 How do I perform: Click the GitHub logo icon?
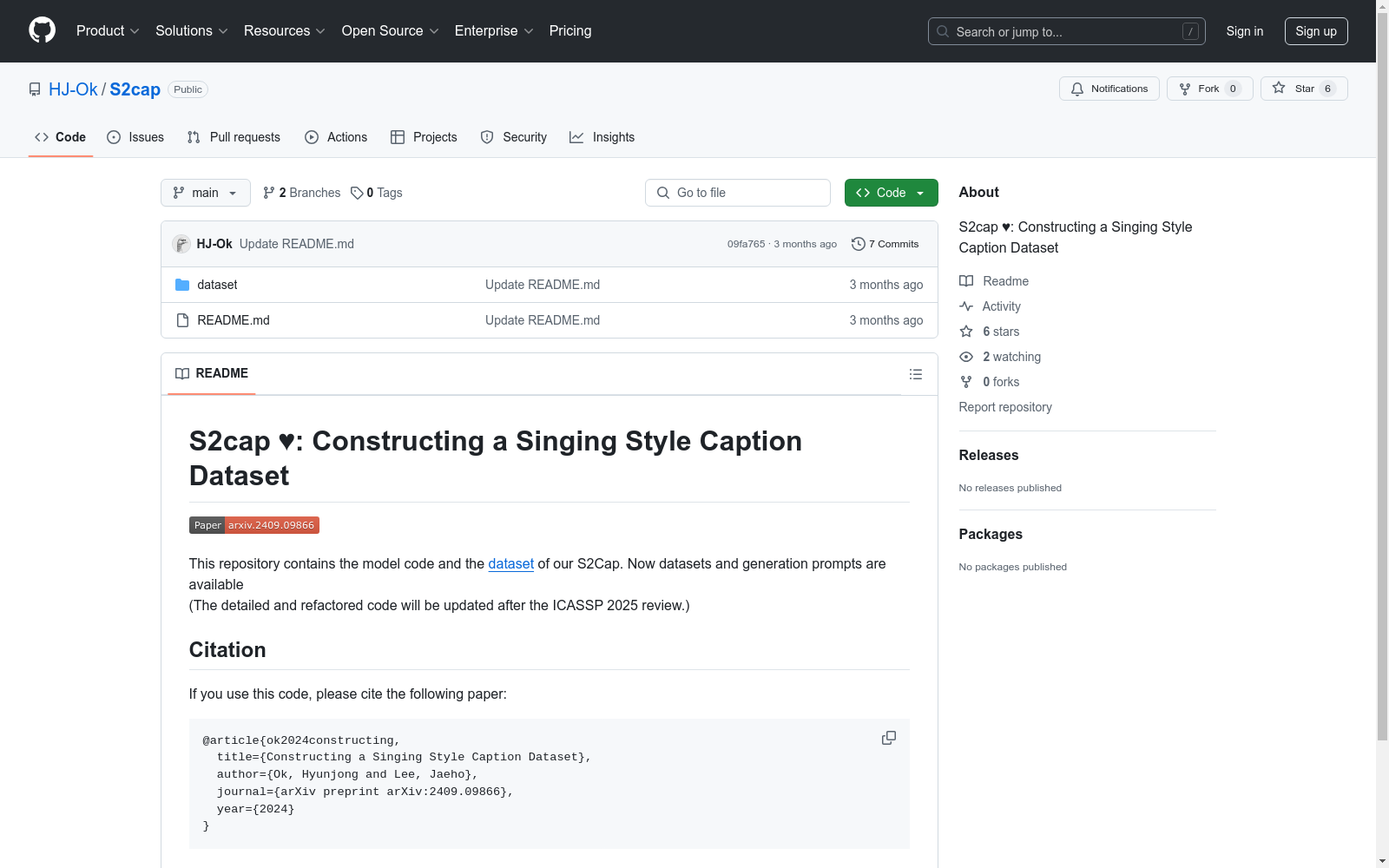coord(42,30)
